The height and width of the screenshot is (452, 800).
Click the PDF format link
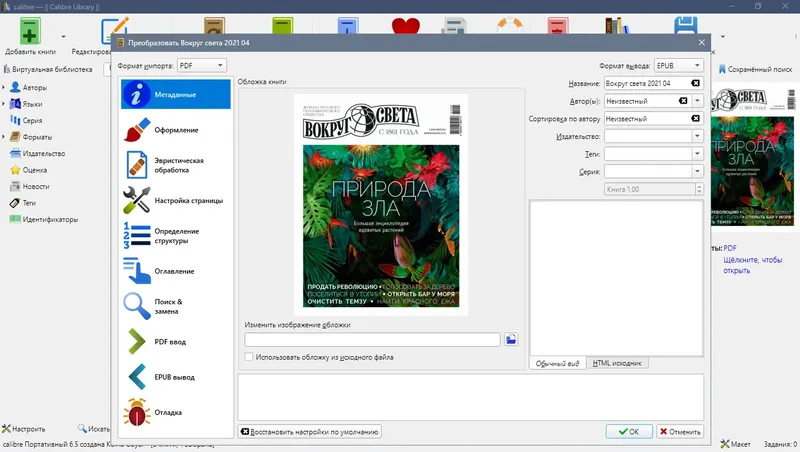[x=730, y=248]
